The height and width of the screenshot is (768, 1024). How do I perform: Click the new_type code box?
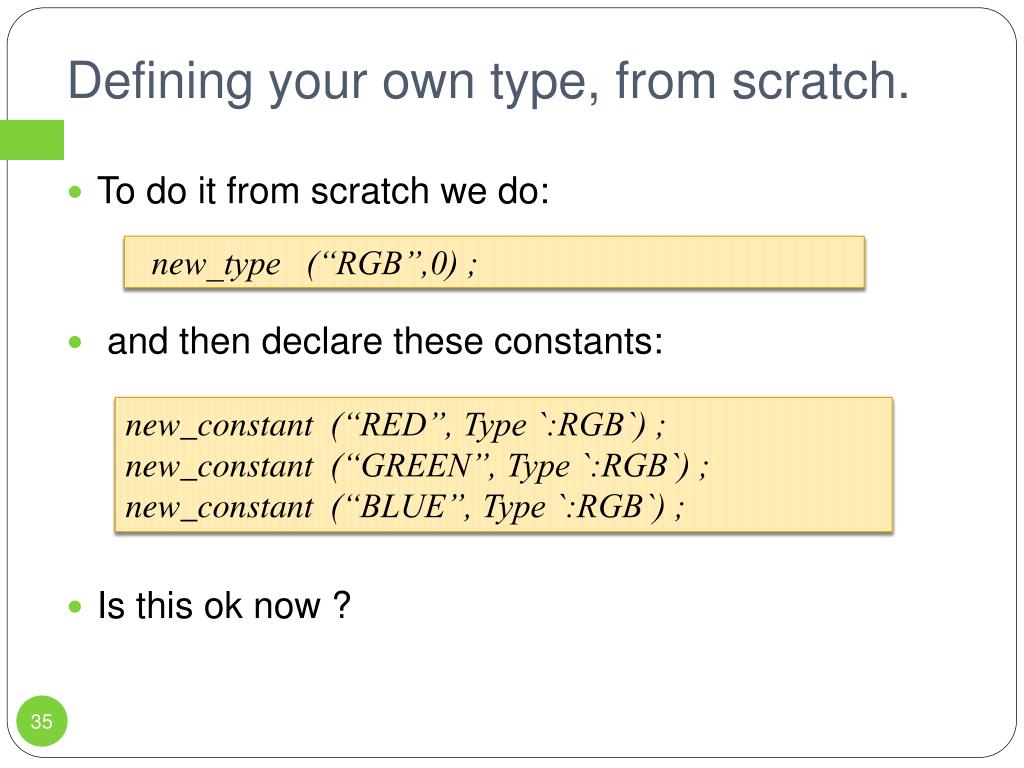(494, 263)
